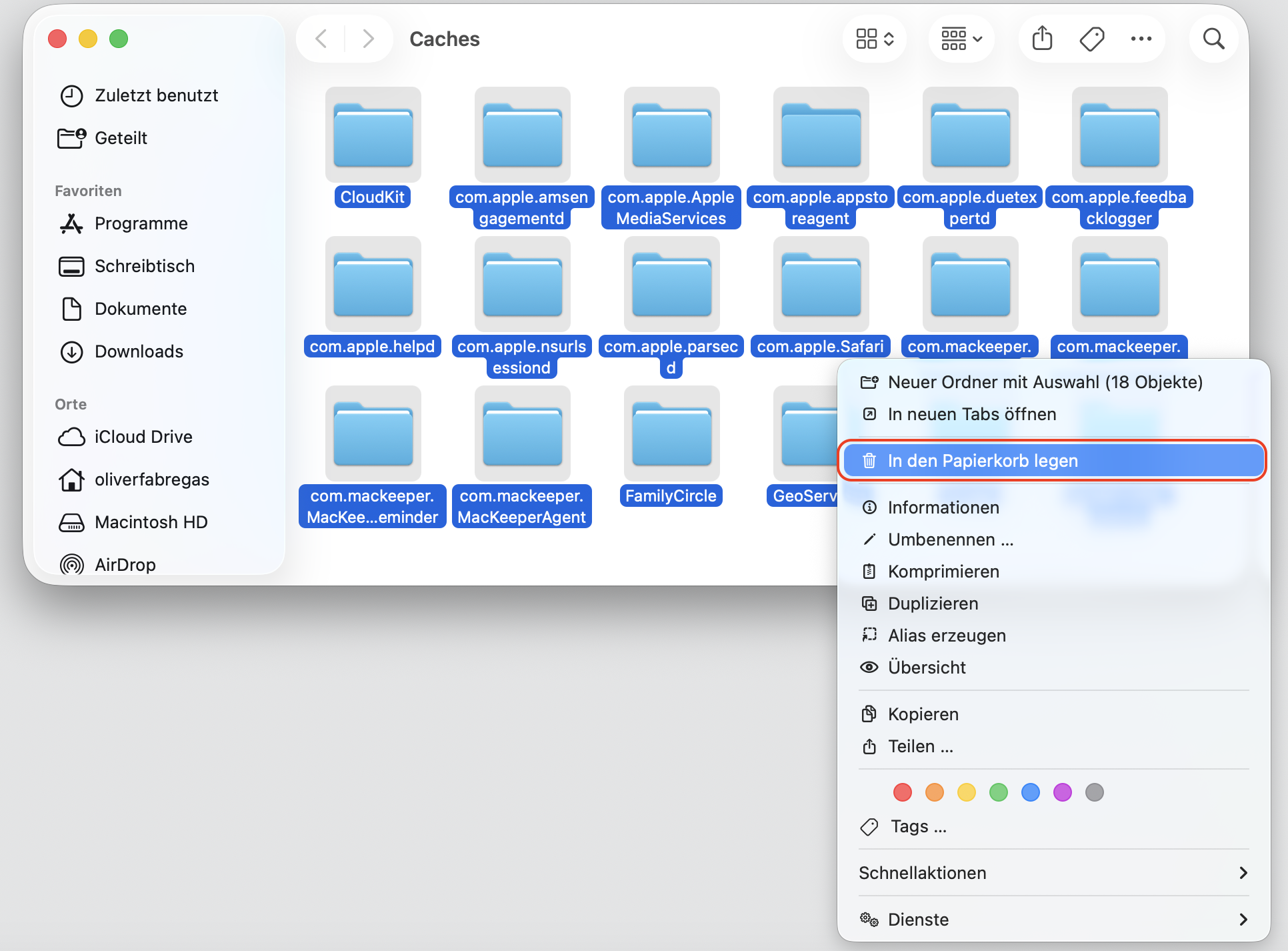The height and width of the screenshot is (951, 1288).
Task: Apply the yellow tag color
Action: click(x=967, y=792)
